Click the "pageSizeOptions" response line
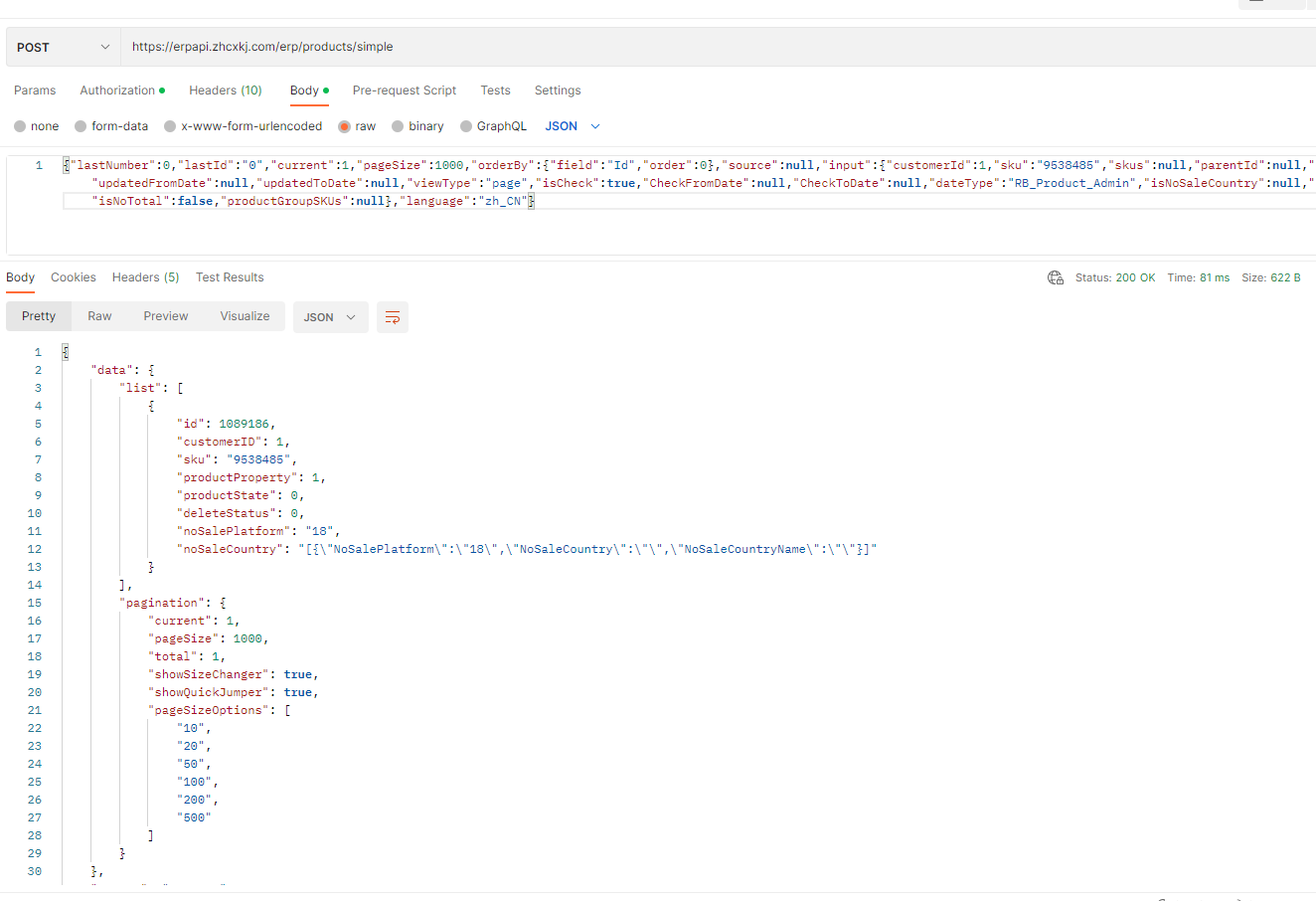 coord(220,710)
